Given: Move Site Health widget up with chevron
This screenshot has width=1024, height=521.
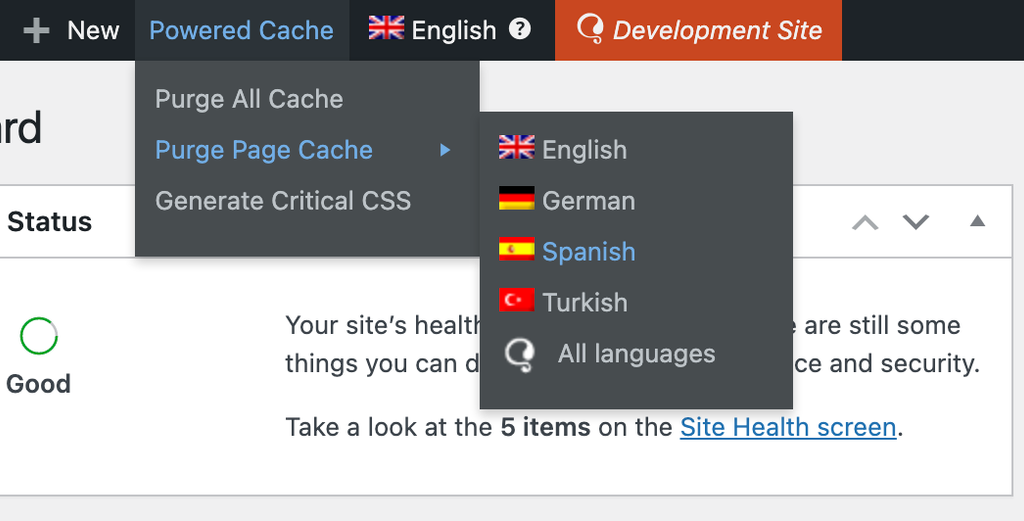Looking at the screenshot, I should point(865,222).
